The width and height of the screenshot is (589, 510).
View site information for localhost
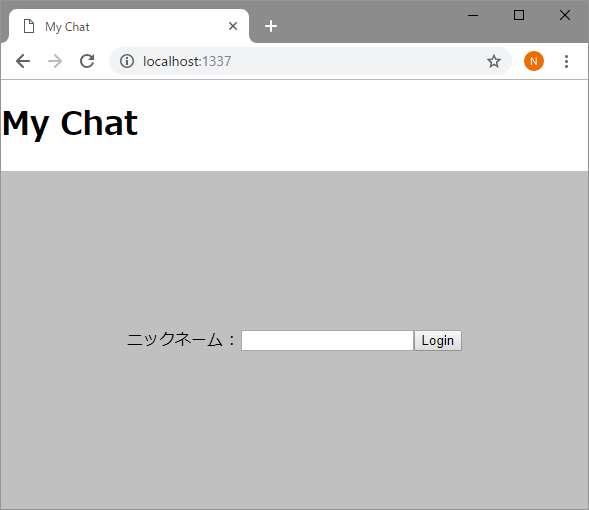pyautogui.click(x=127, y=61)
